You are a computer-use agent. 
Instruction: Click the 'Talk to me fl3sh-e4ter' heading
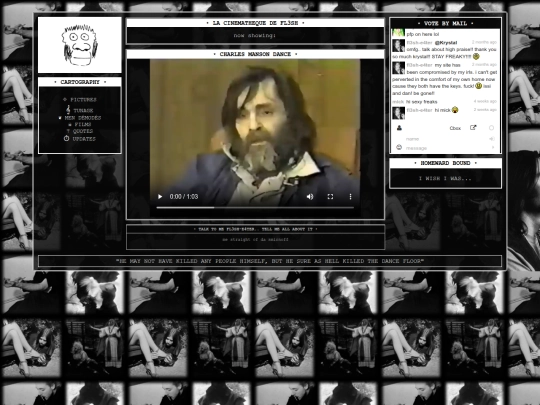[255, 229]
